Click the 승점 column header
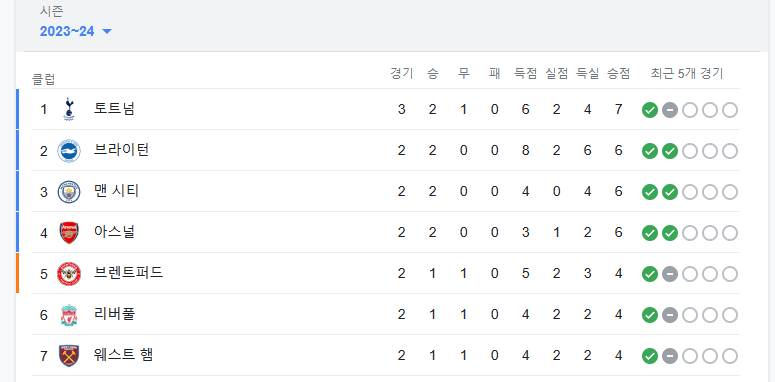 618,74
